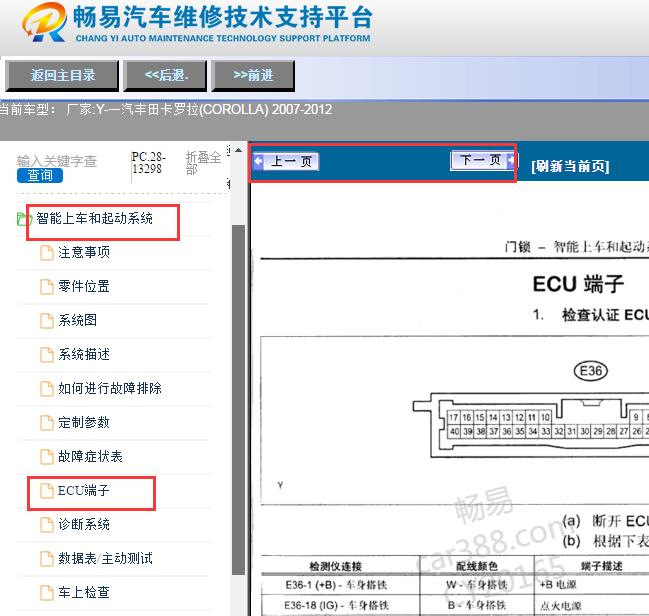
Task: Click the 查询 search button
Action: [40, 176]
